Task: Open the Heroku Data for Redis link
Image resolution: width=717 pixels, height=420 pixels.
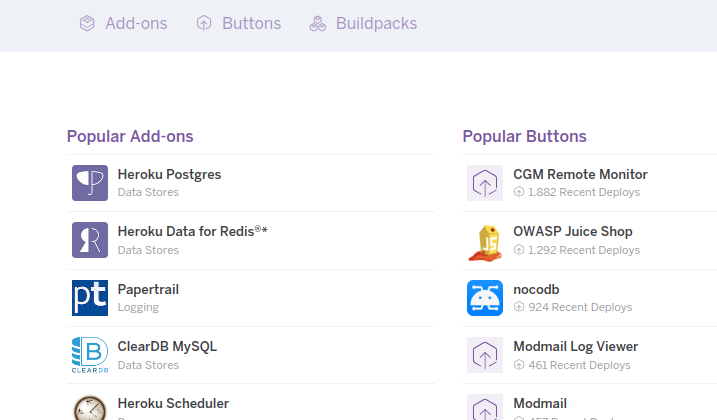Action: pos(192,231)
